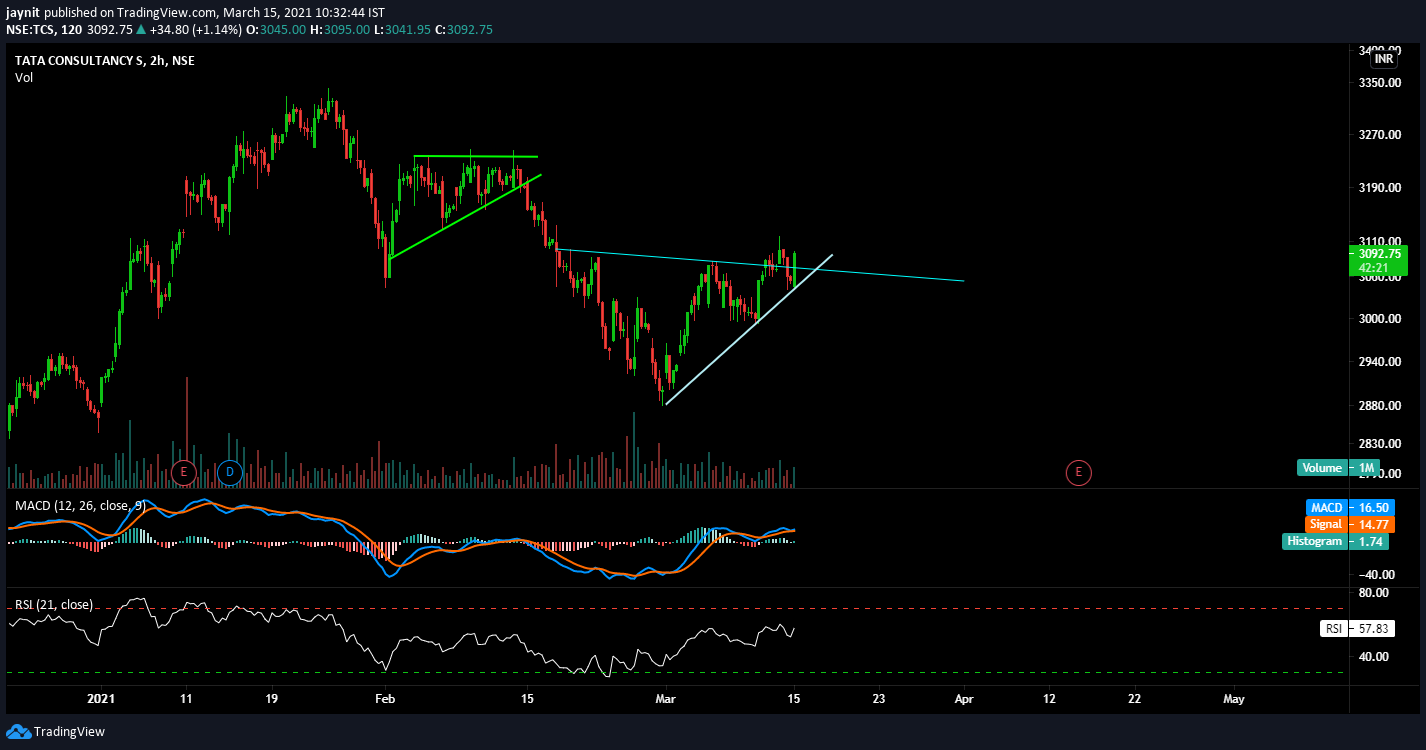Click the 2830.00 price axis label
The width and height of the screenshot is (1426, 750).
tap(1378, 443)
